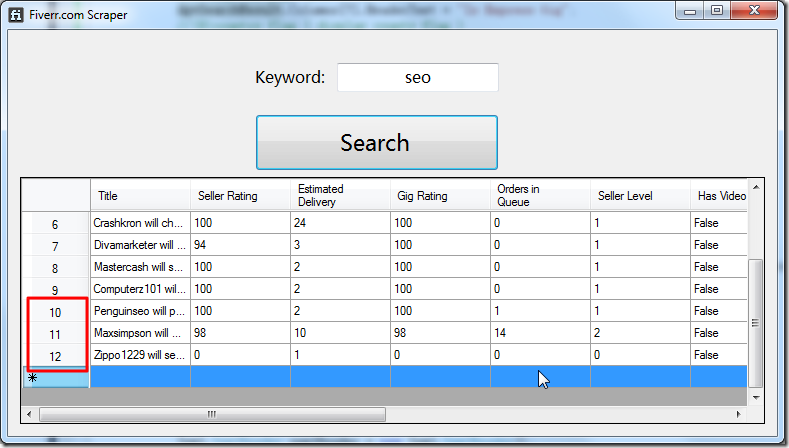Select Estimated Delivery 10 for Maxsimpson
Screen dimensions: 789x448
pos(340,333)
